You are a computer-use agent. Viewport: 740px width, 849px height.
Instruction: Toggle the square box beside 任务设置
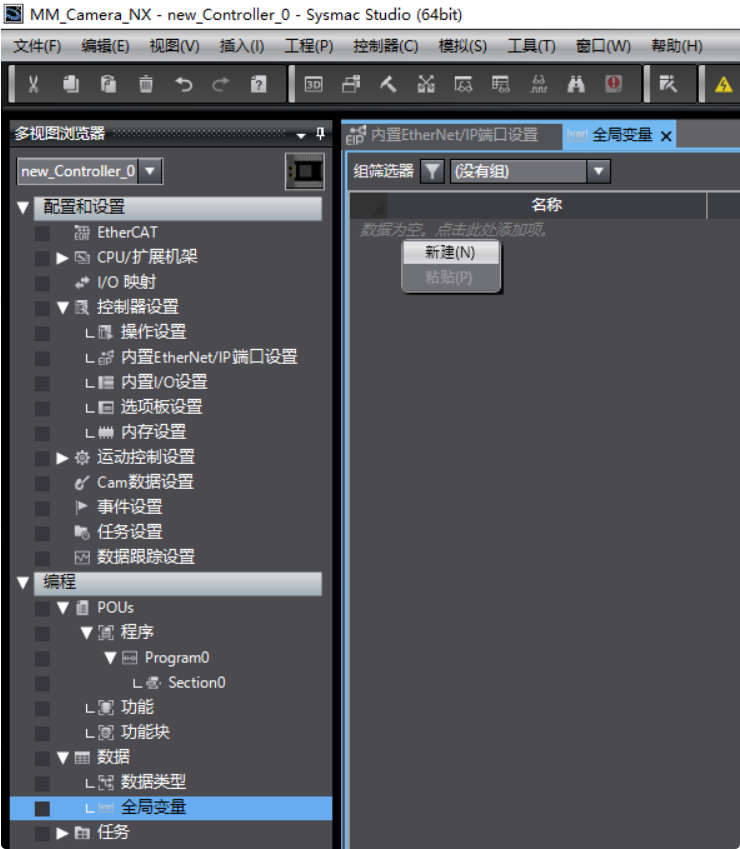[x=42, y=533]
